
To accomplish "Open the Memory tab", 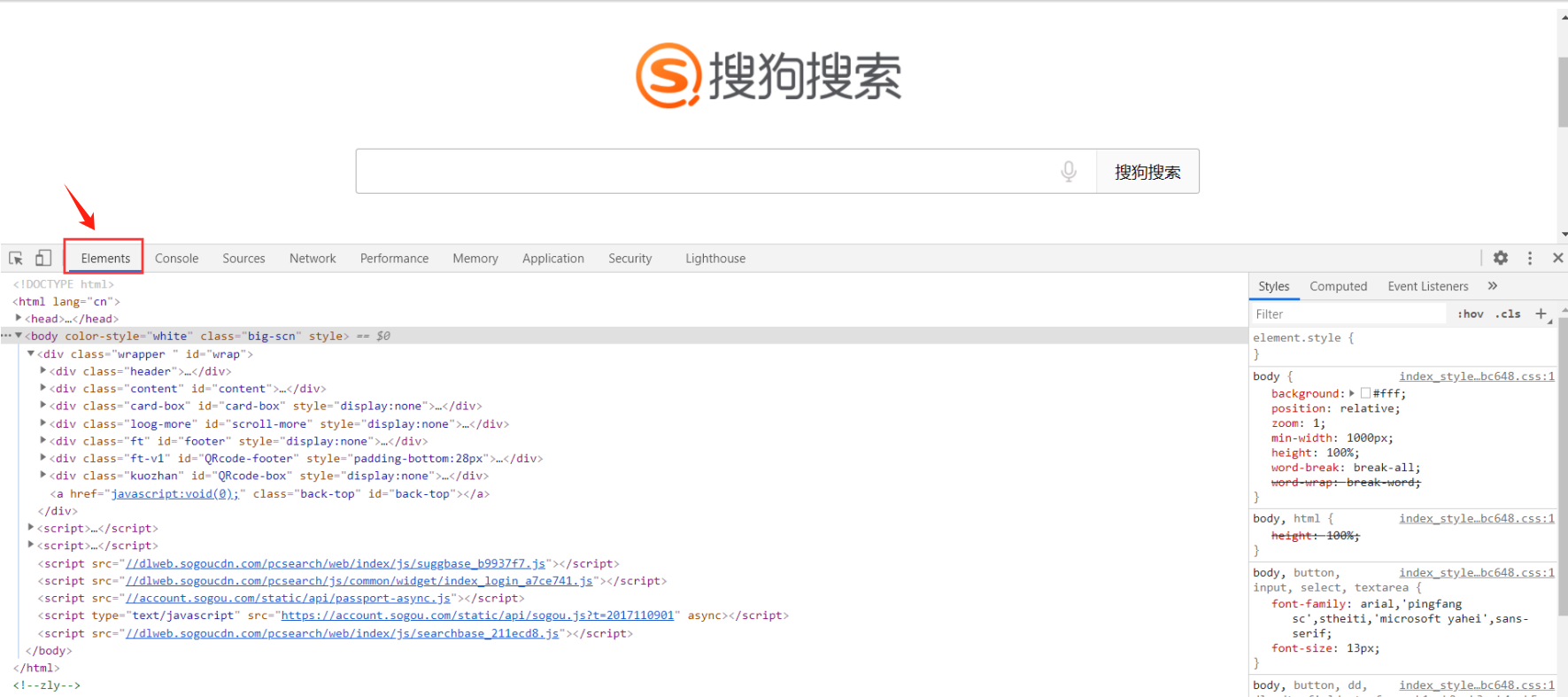I will [475, 259].
